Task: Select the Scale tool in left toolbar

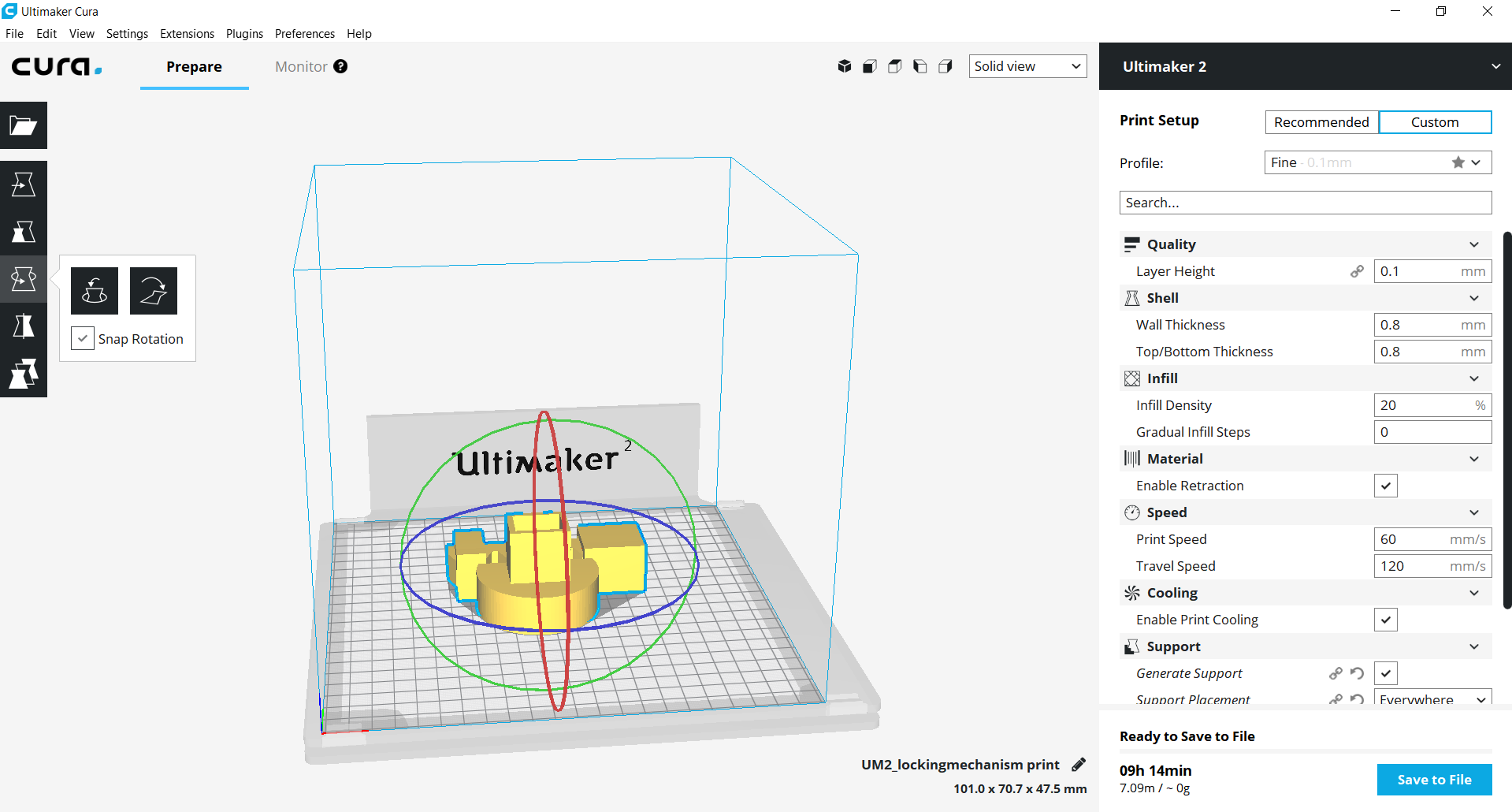Action: coord(24,232)
